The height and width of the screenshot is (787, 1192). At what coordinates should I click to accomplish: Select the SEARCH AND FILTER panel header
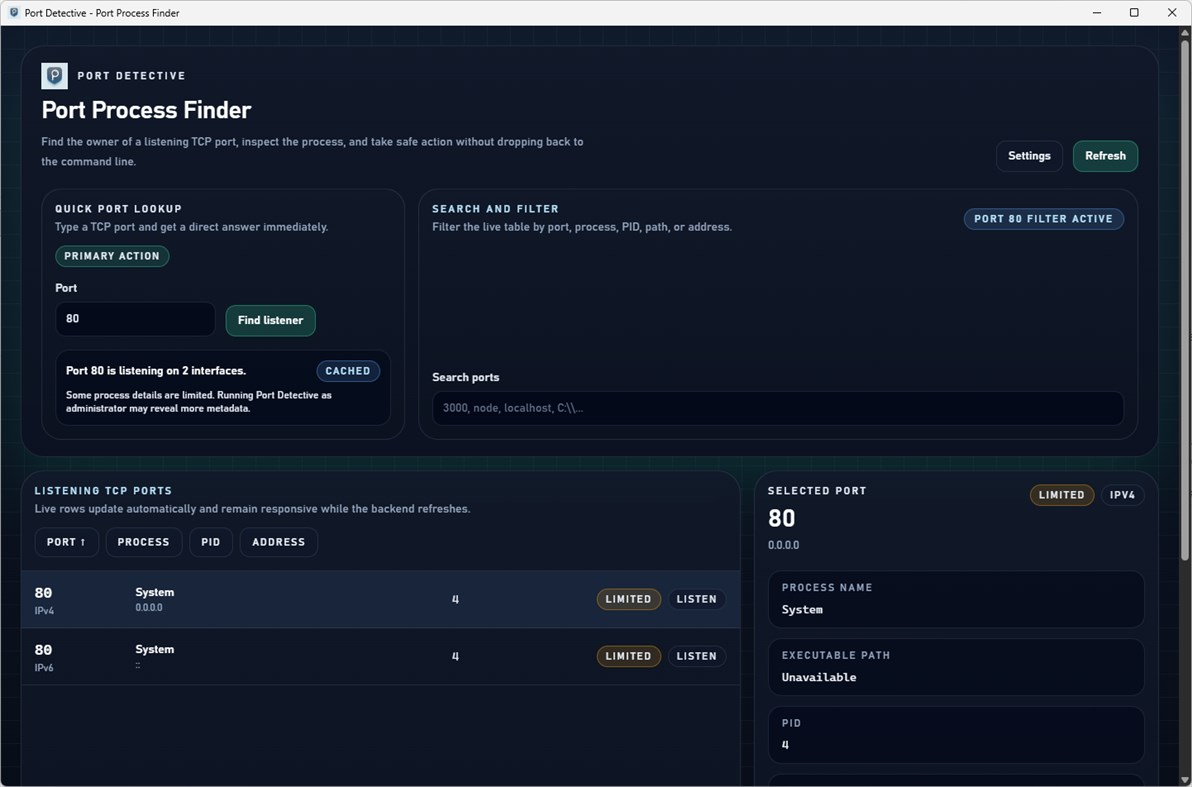(x=495, y=208)
